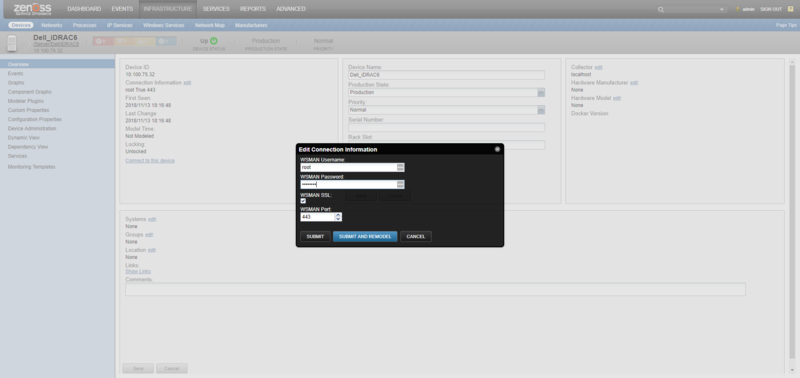This screenshot has width=800, height=378.
Task: Click the Show Links link
Action: 138,271
